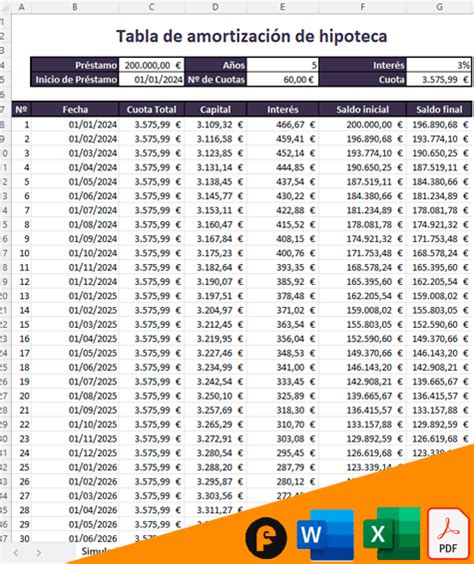Select date cell 01/07/2024
474x564 pixels.
[x=75, y=210]
